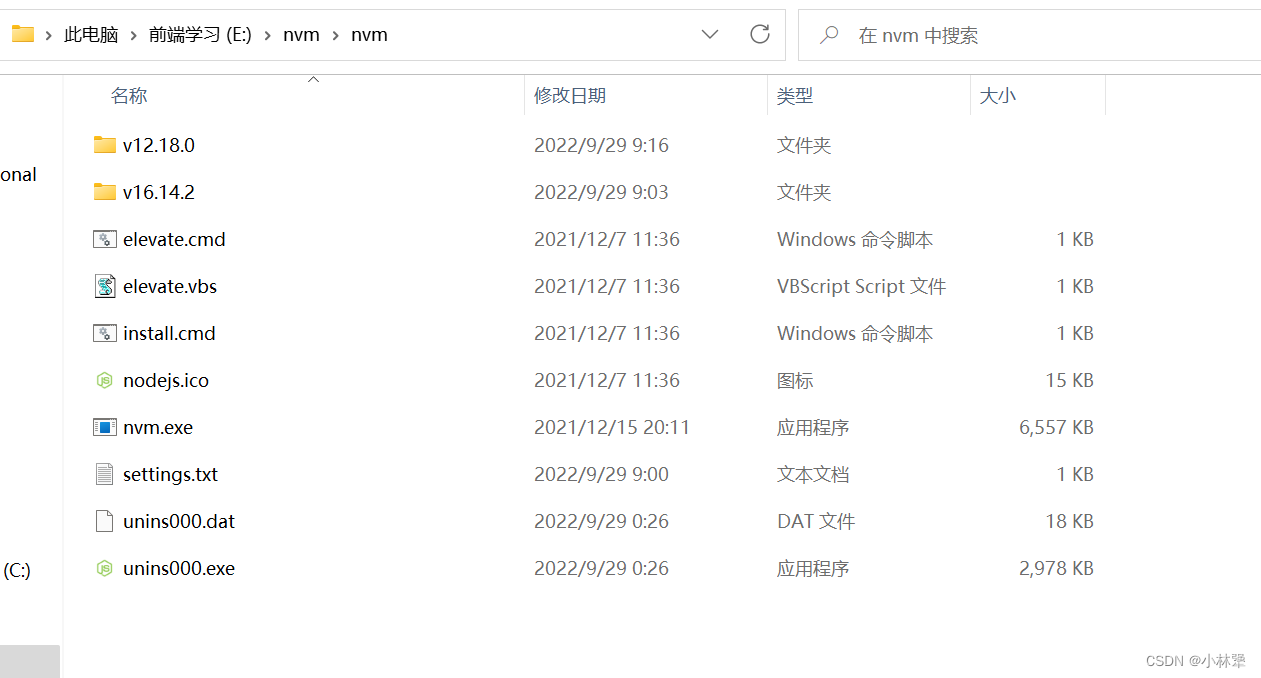Open the v12.18.0 folder icon
The image size is (1261, 678).
coord(105,145)
